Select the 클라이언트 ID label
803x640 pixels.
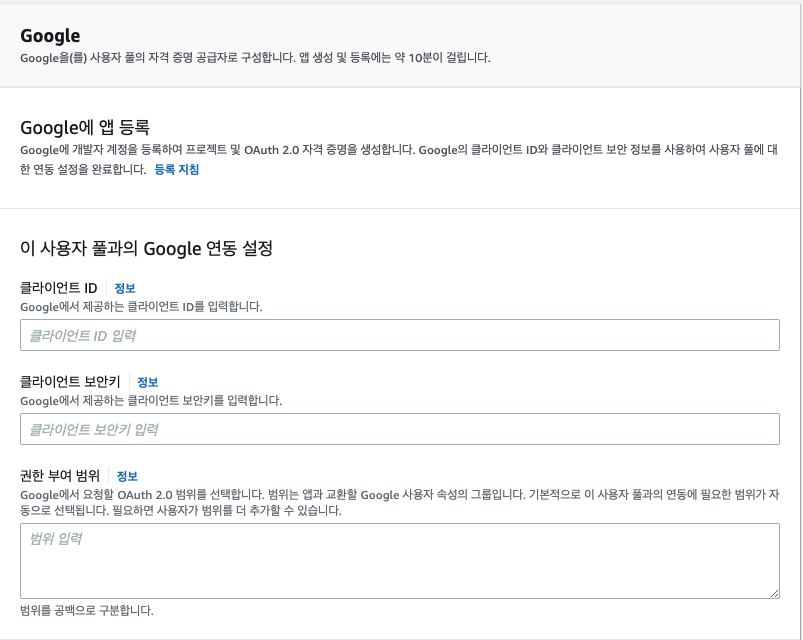tap(59, 288)
